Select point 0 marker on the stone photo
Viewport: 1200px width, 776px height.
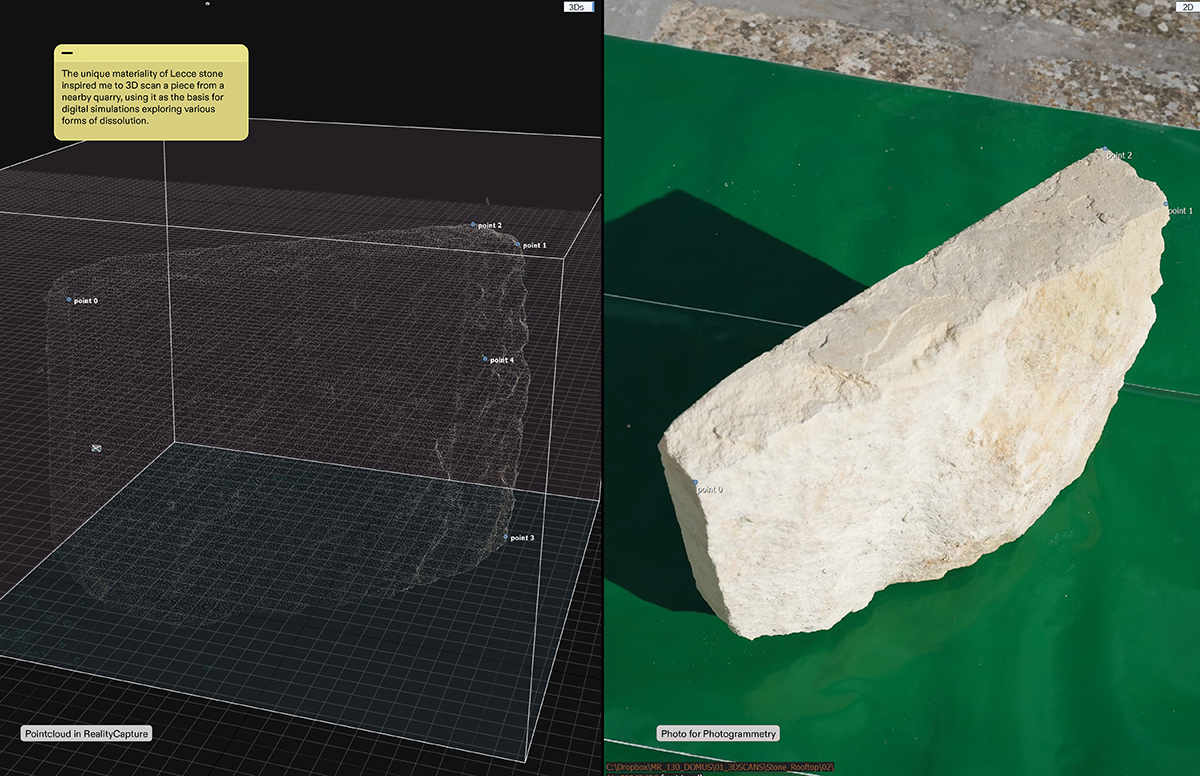click(695, 482)
